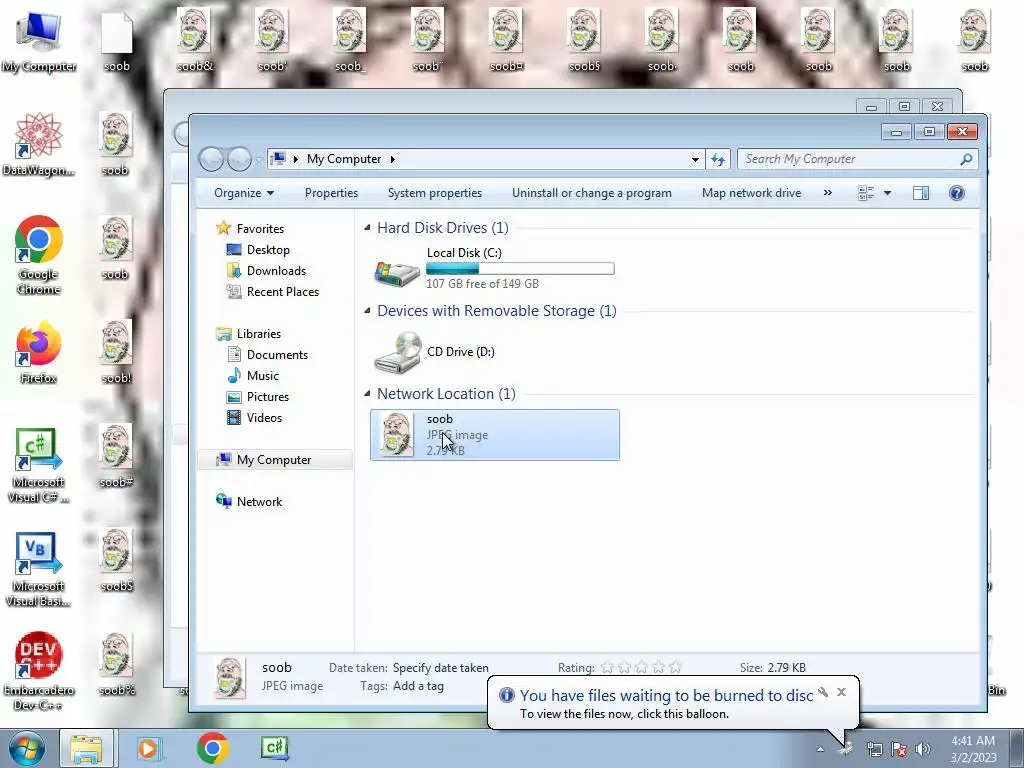Click the Forward navigation arrow
This screenshot has height=768, width=1024.
point(239,159)
